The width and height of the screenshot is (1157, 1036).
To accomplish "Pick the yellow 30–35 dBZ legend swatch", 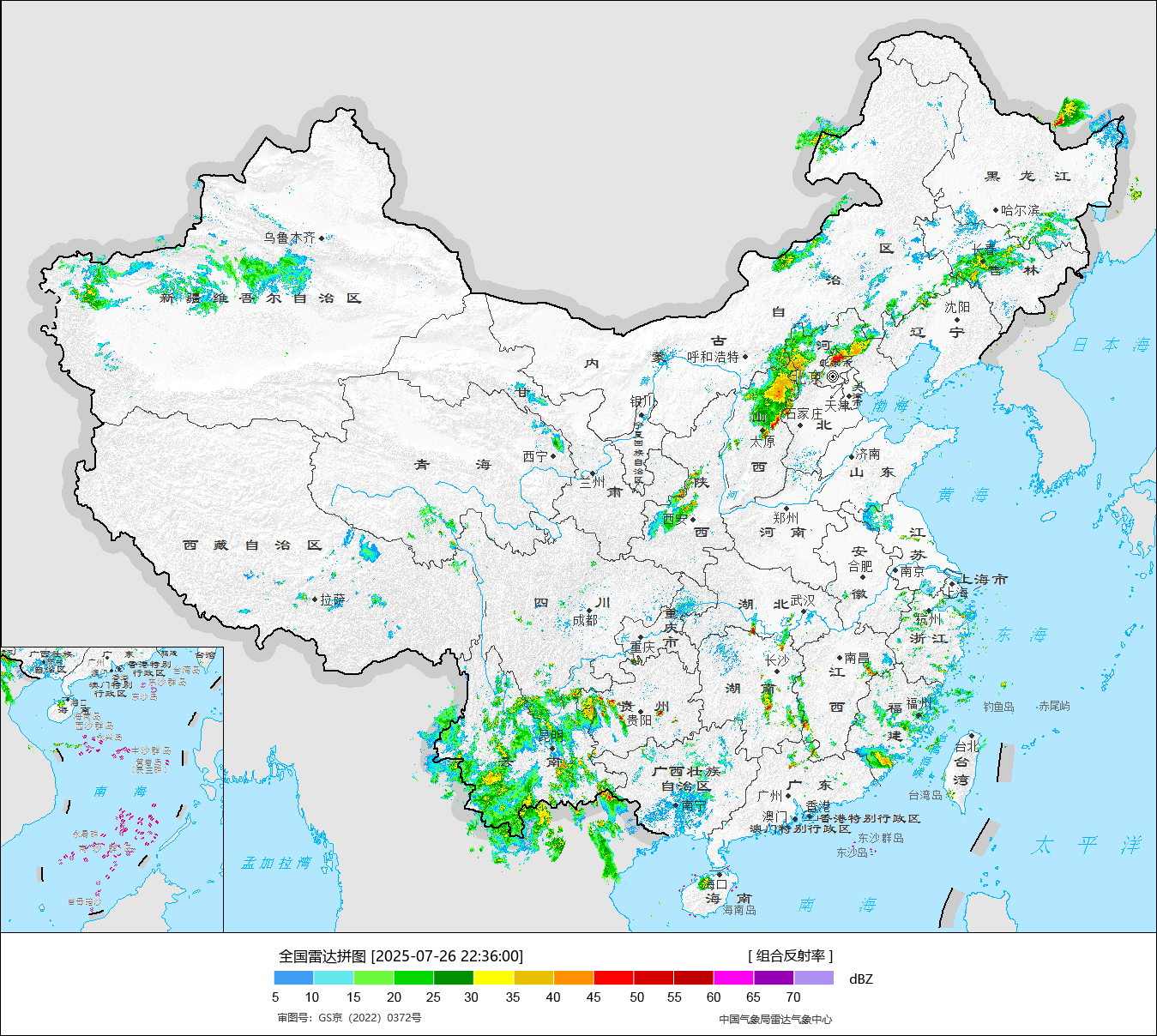I will coord(493,978).
